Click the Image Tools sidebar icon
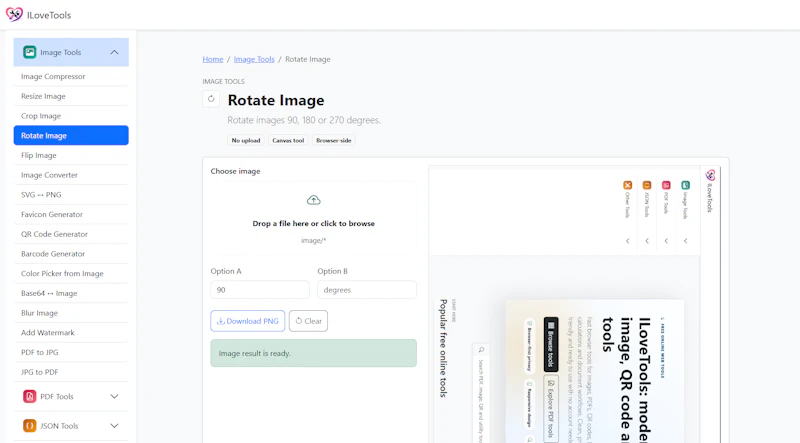 [30, 52]
